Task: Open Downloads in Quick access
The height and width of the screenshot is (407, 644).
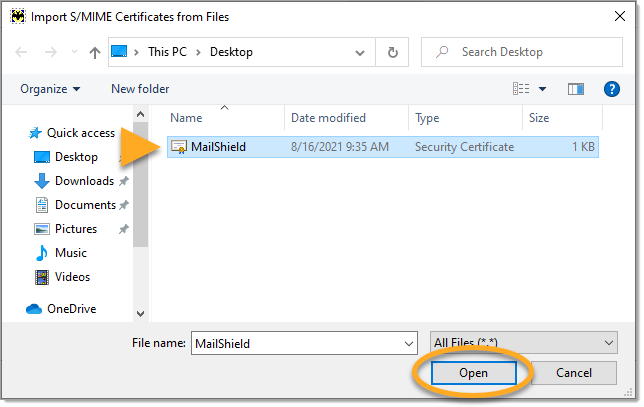Action: 84,181
